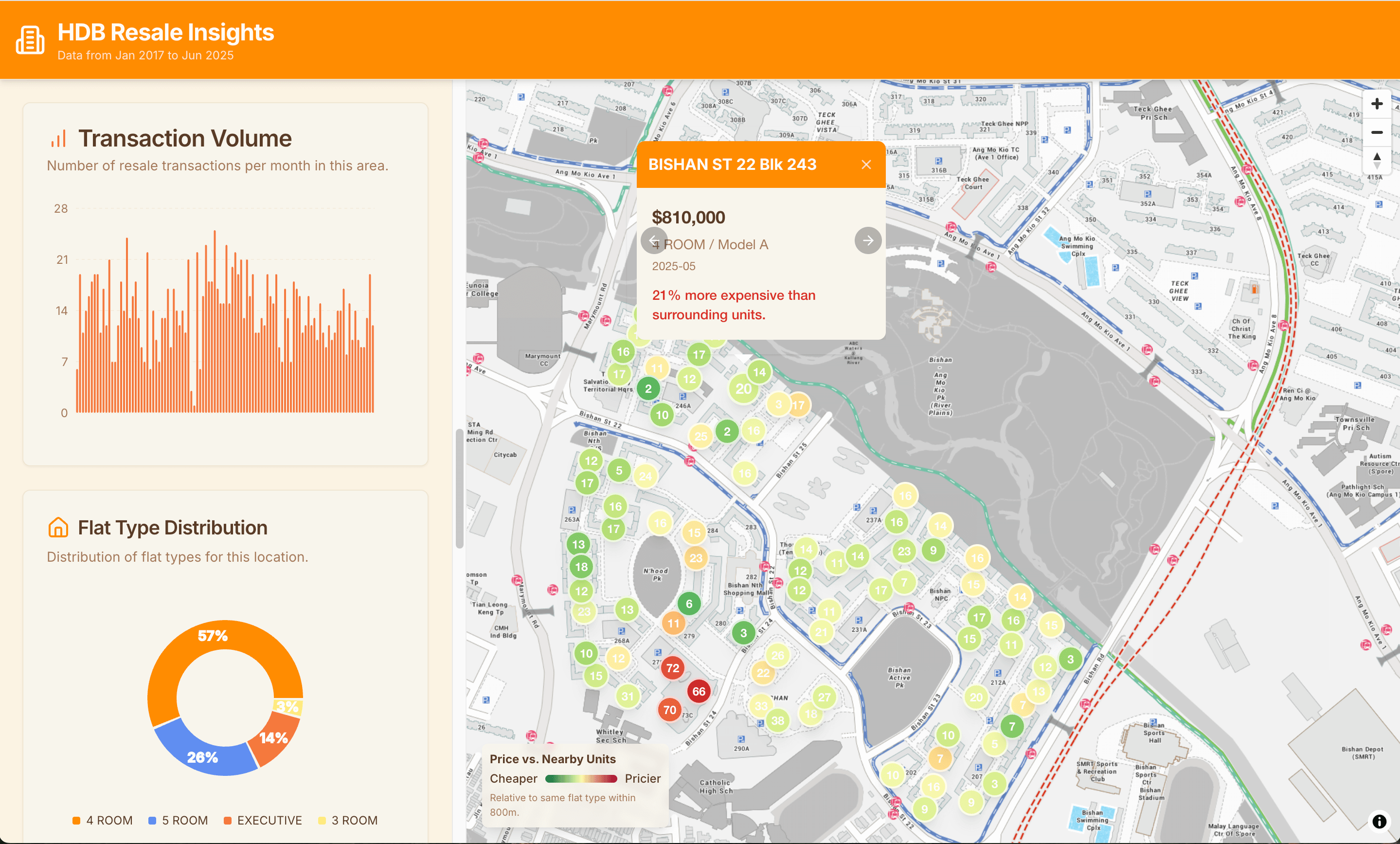Select the red 72 price marker

tap(673, 668)
